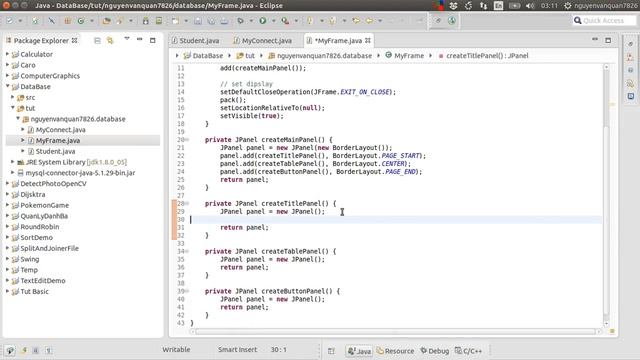Click the MyFrame breadcrumb item
The width and height of the screenshot is (640, 360).
[x=404, y=56]
